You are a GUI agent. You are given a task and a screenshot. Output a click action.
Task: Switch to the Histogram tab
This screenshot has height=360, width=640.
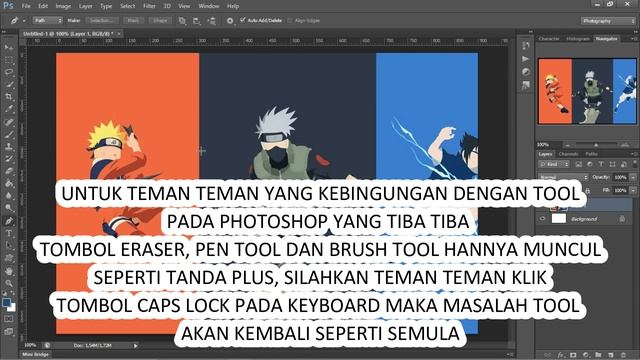[578, 39]
